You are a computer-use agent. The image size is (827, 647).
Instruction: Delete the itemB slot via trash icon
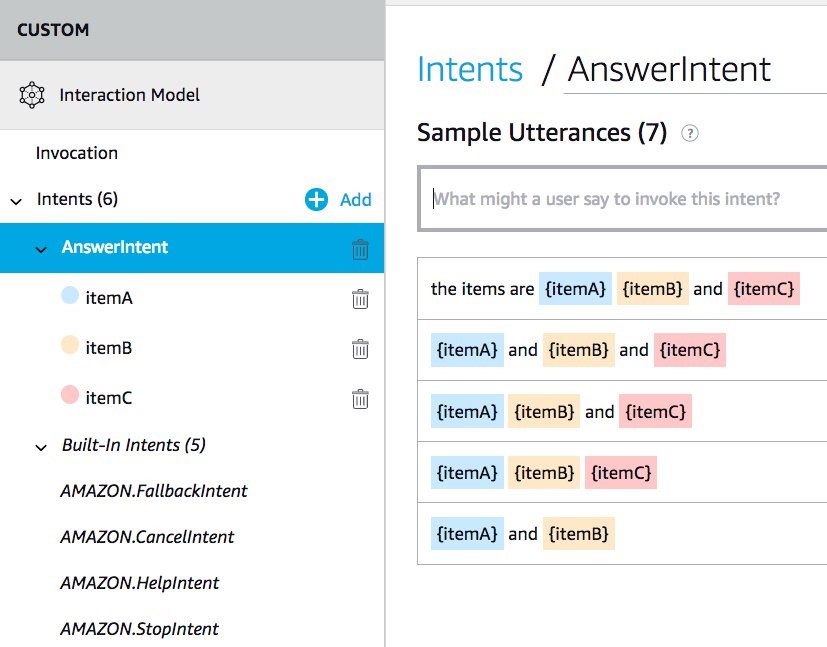pos(360,348)
